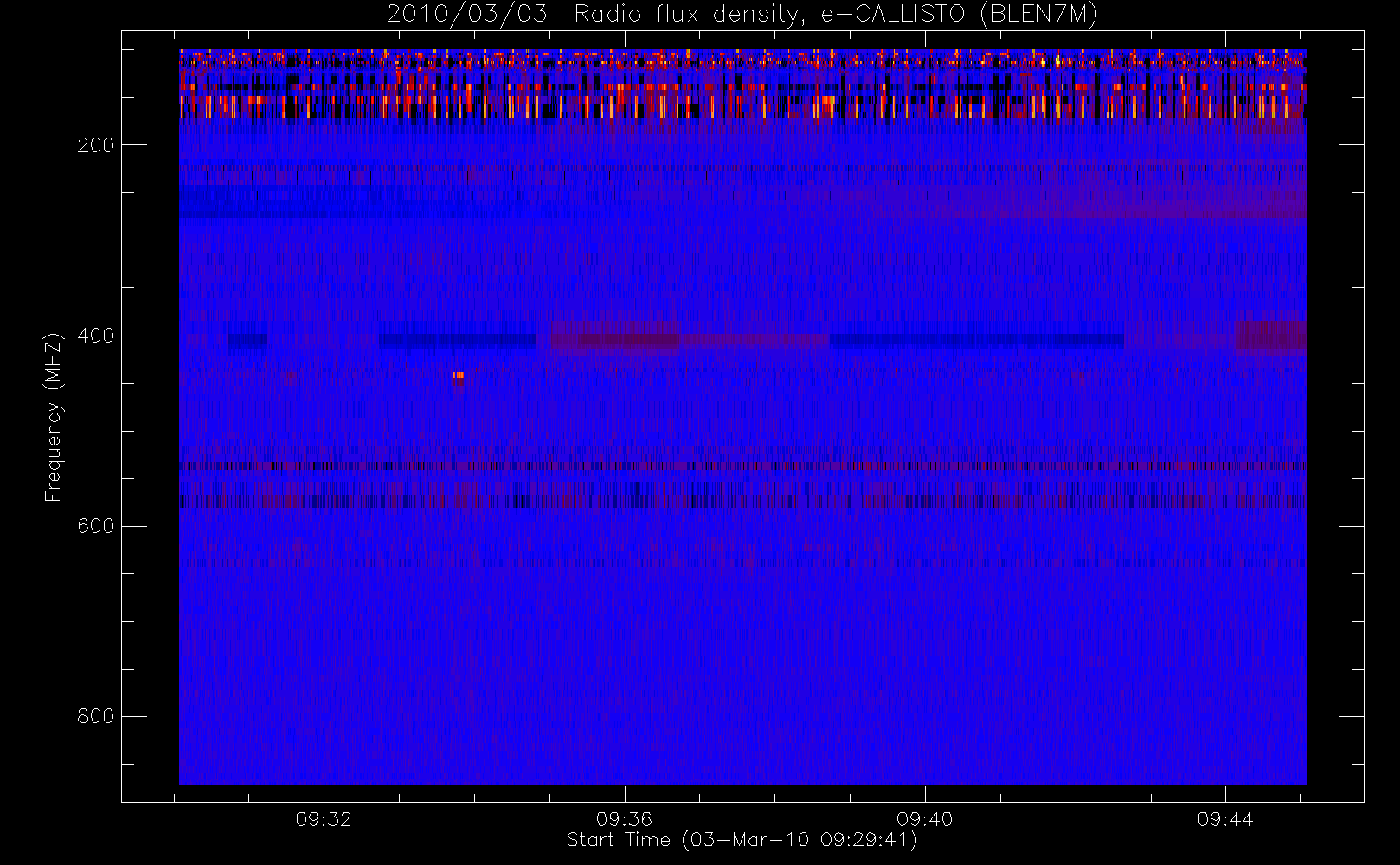Click the thin reddish line near 540 MHz

pos(742,465)
